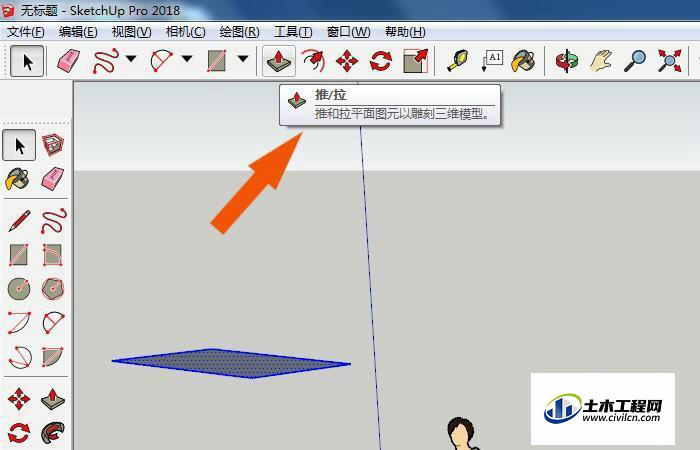Select the Scale tool in top toolbar
This screenshot has height=450, width=700.
pos(416,61)
